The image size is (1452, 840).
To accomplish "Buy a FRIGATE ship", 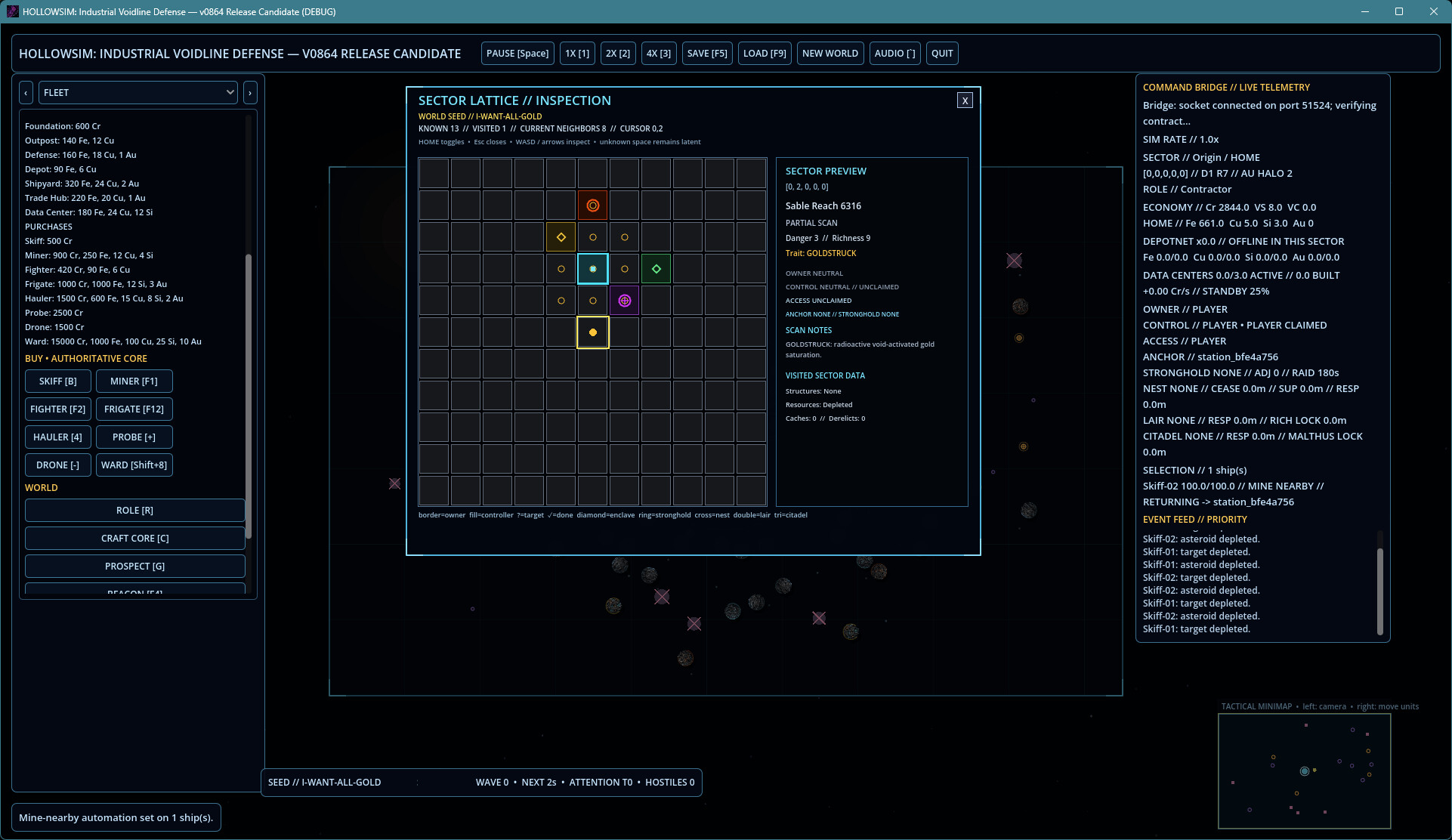I will [134, 409].
